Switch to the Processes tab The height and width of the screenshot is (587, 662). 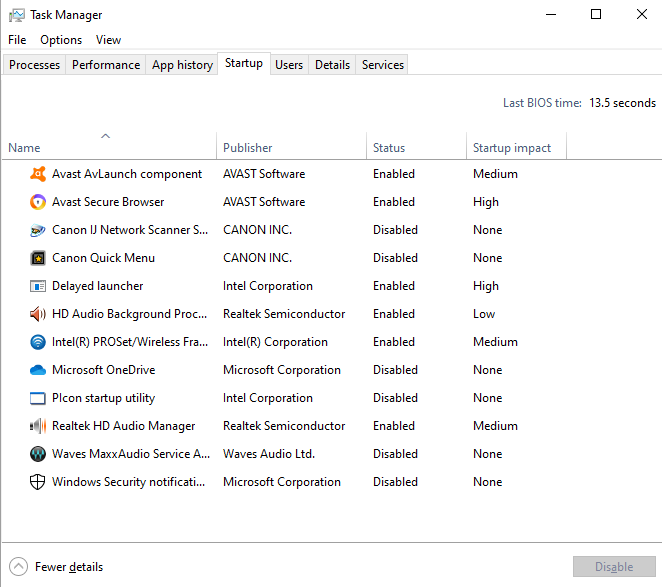pyautogui.click(x=34, y=65)
